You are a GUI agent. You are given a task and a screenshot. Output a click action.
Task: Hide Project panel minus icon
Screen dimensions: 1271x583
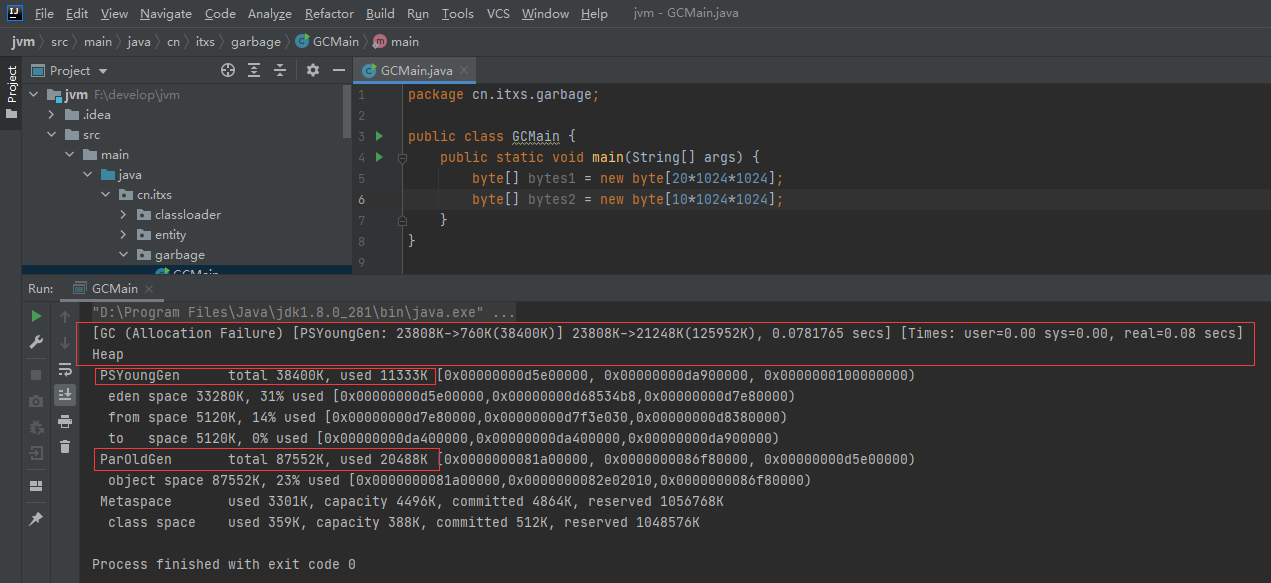[x=339, y=70]
